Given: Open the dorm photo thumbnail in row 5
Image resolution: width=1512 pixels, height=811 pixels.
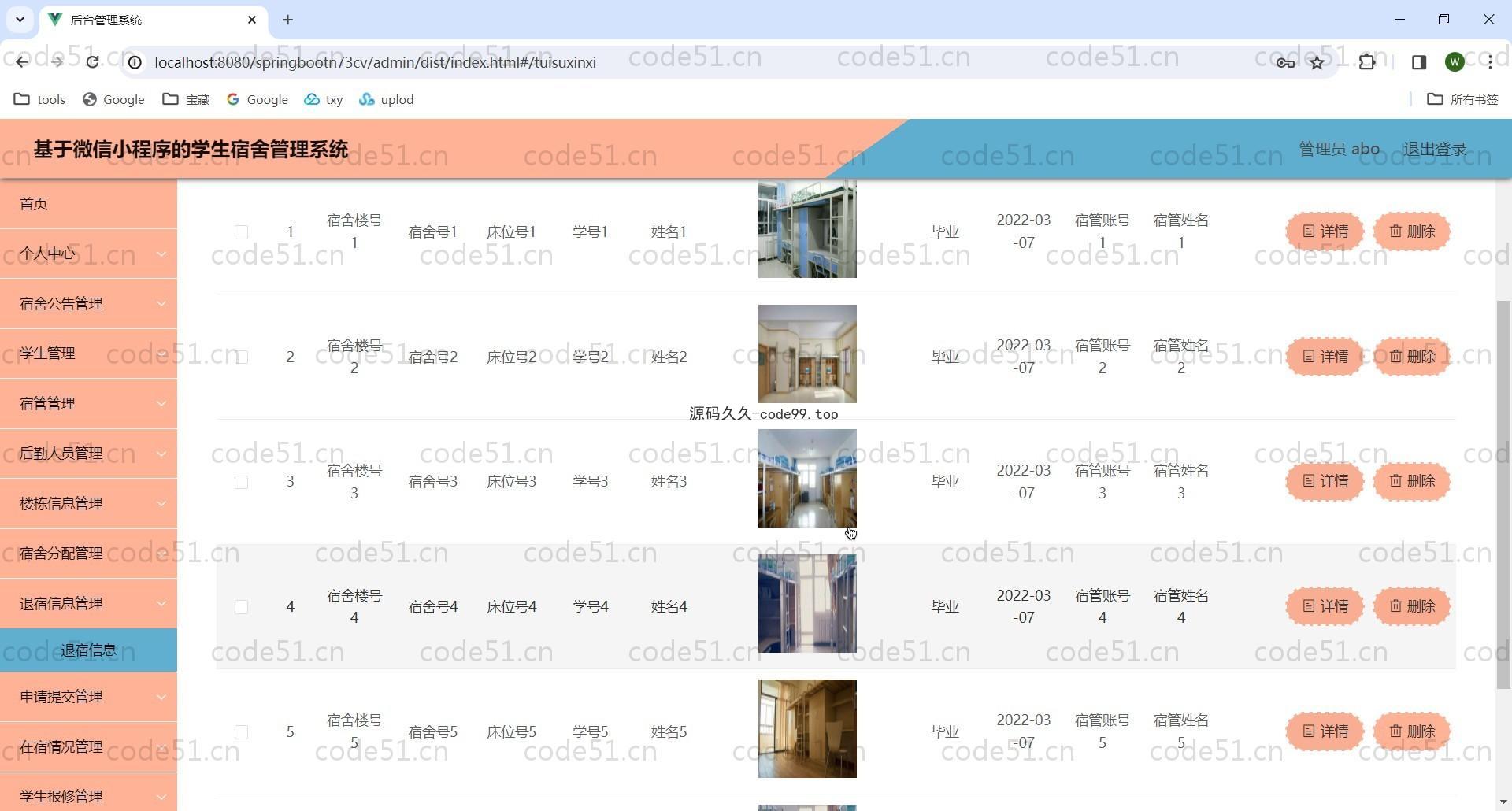Looking at the screenshot, I should point(807,729).
